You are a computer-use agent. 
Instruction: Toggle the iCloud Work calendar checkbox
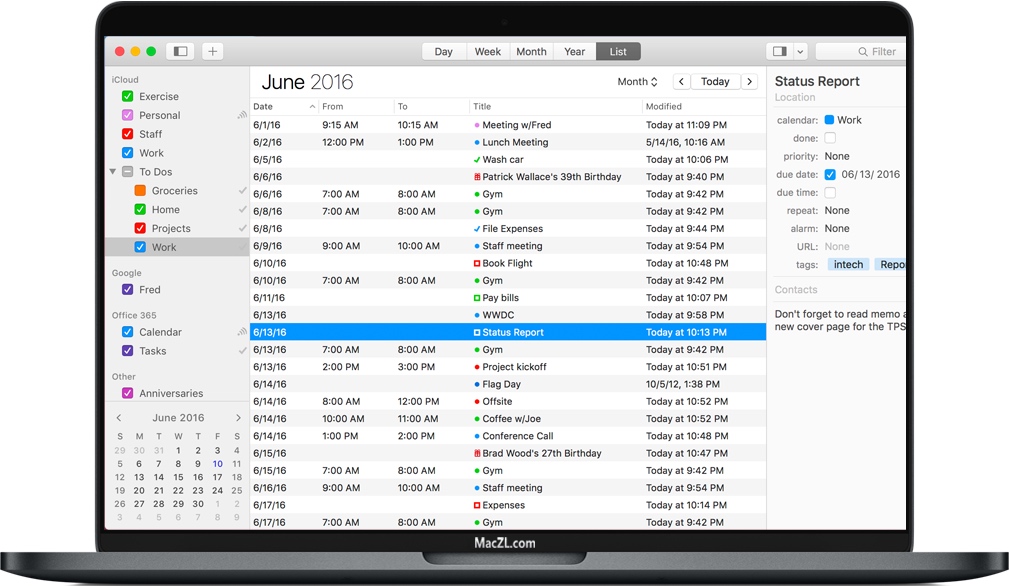(127, 153)
